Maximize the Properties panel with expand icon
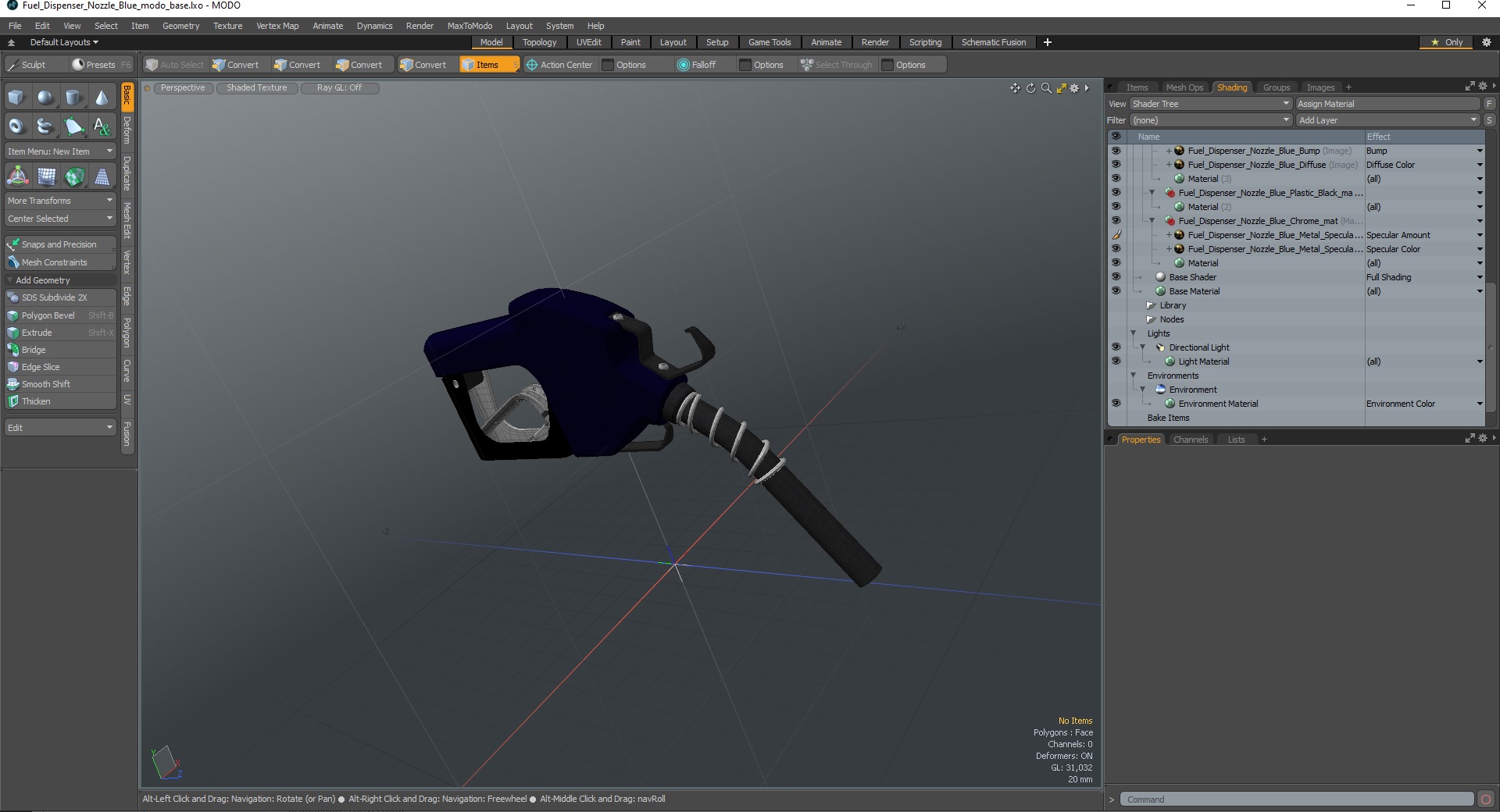 click(1470, 439)
